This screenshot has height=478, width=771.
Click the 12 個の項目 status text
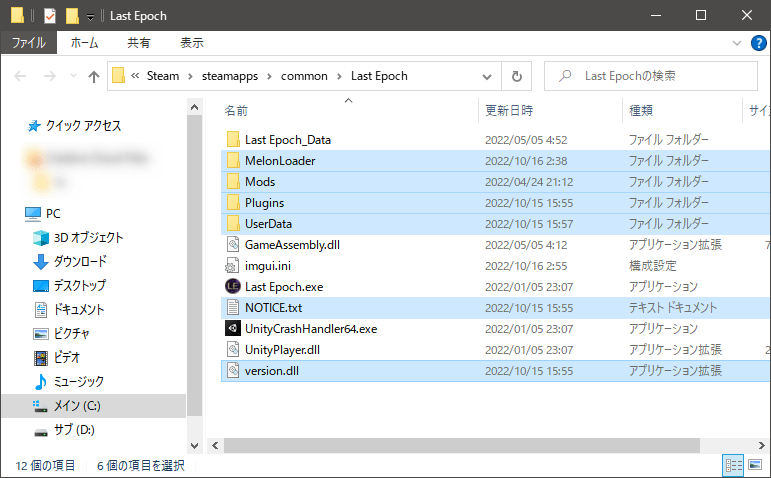(45, 466)
